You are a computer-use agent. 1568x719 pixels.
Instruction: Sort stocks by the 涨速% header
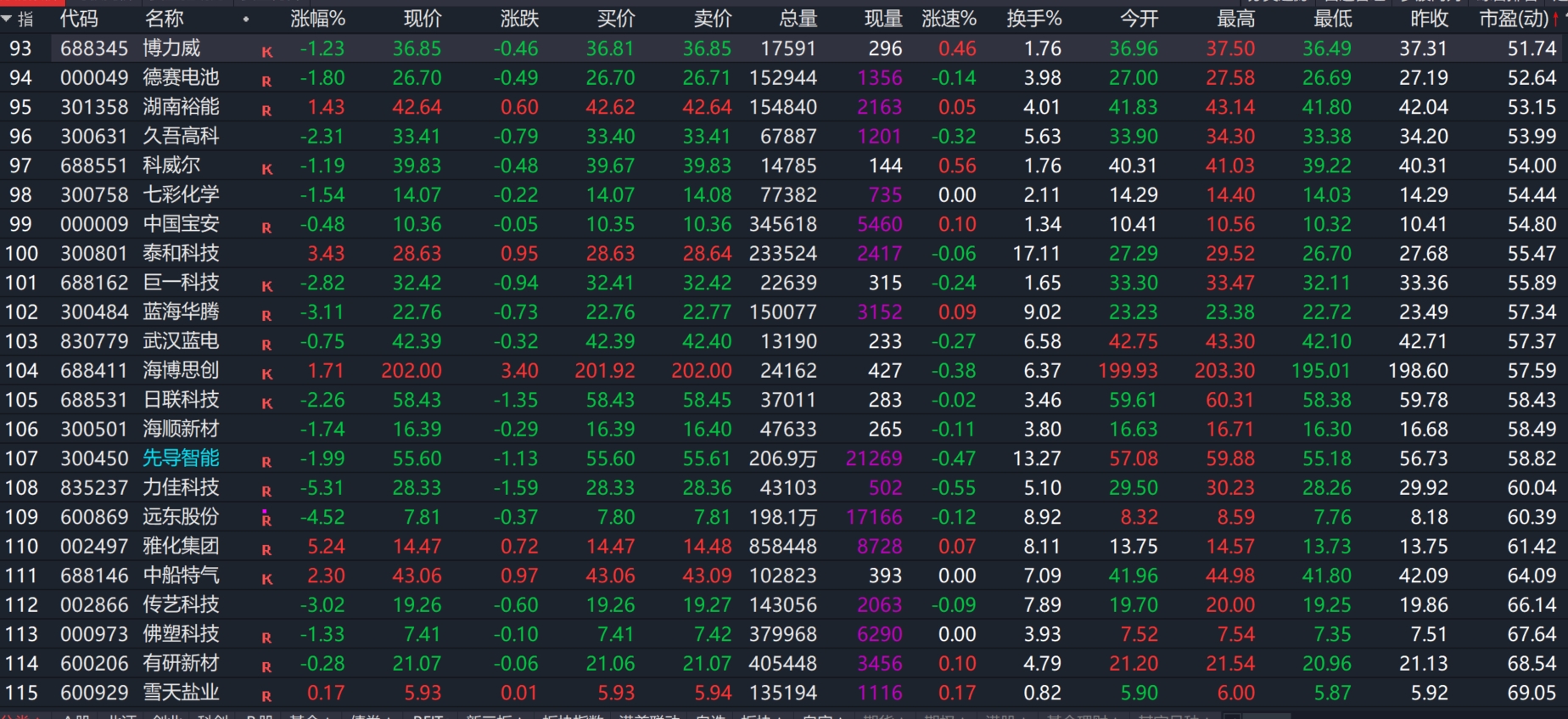coord(949,19)
